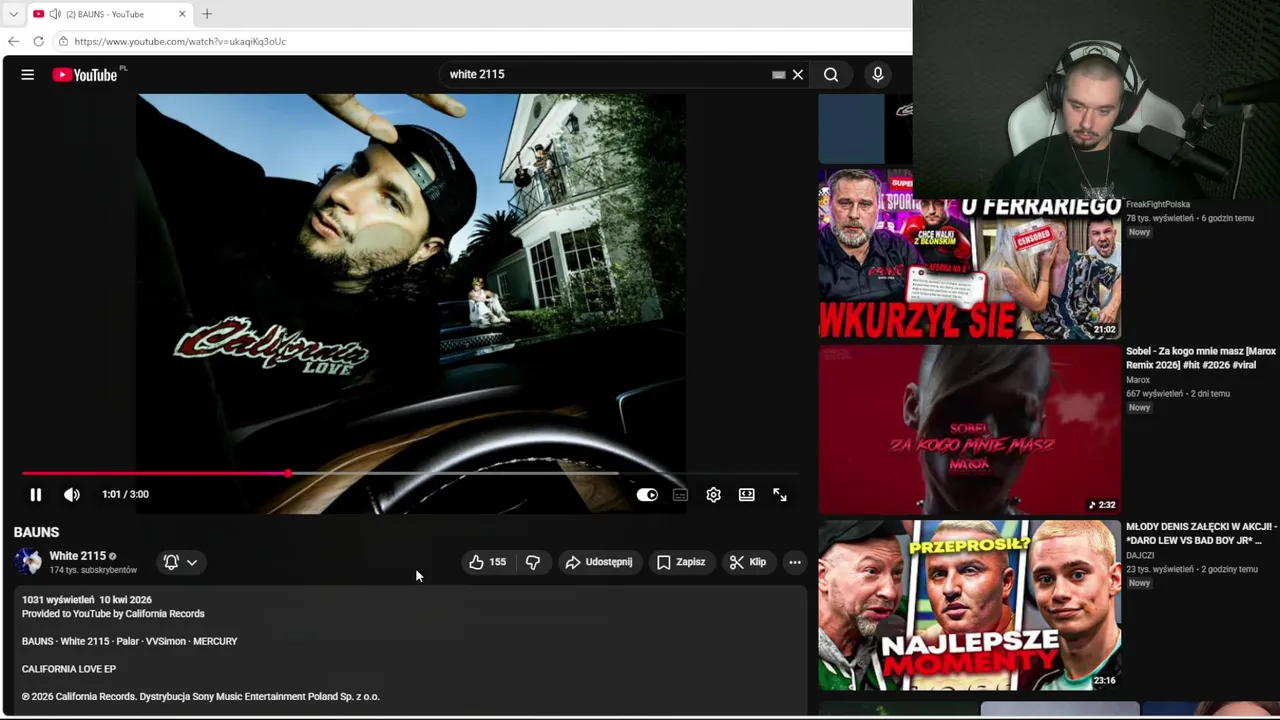Open White 2115 channel avatar
The height and width of the screenshot is (720, 1280).
[x=28, y=561]
